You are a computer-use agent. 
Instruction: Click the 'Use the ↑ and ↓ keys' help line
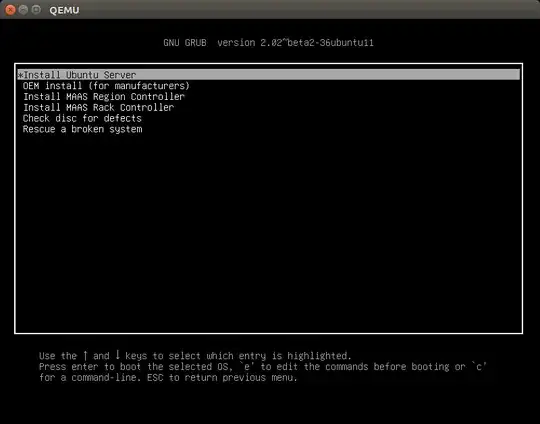tap(195, 355)
